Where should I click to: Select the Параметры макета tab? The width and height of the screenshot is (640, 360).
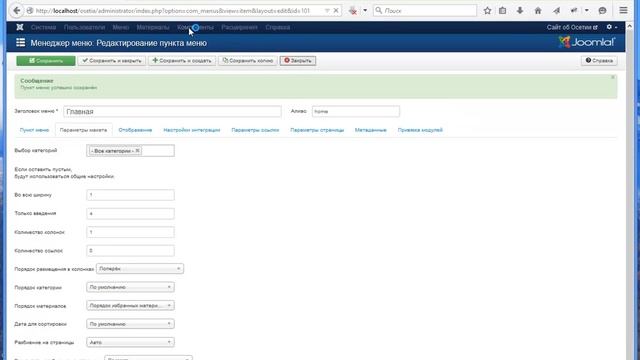tap(83, 130)
